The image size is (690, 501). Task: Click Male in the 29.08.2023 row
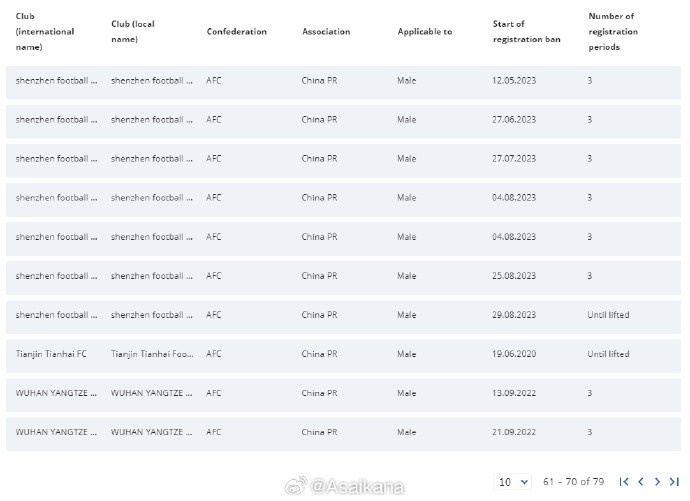point(407,315)
